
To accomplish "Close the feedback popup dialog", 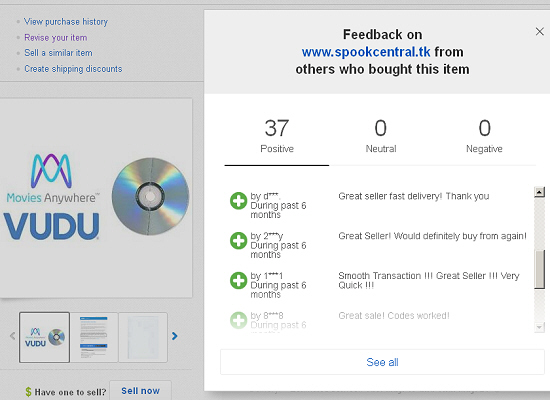I will 539,32.
